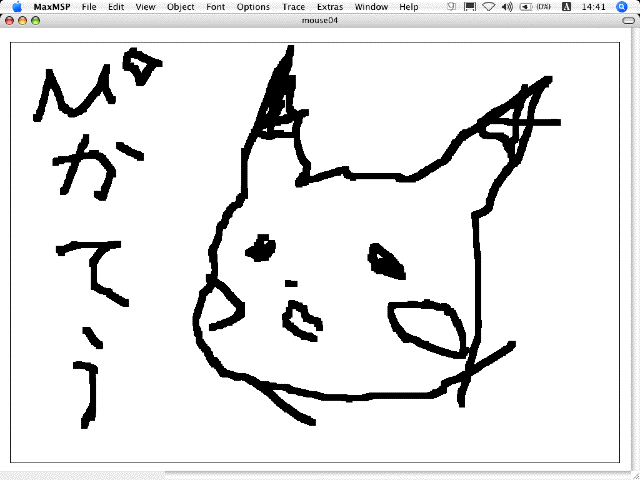Open the Options menu
Viewport: 640px width, 480px height.
pos(253,7)
